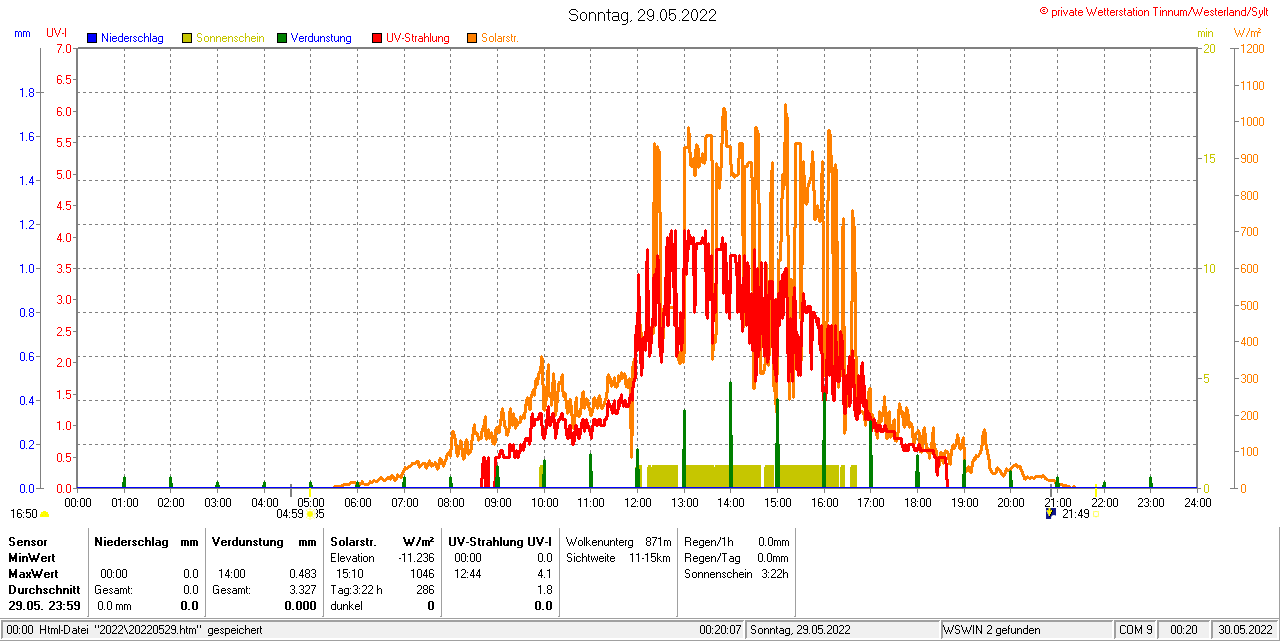Click the green Verdunstung legend swatch
This screenshot has height=641, width=1280.
(282, 38)
